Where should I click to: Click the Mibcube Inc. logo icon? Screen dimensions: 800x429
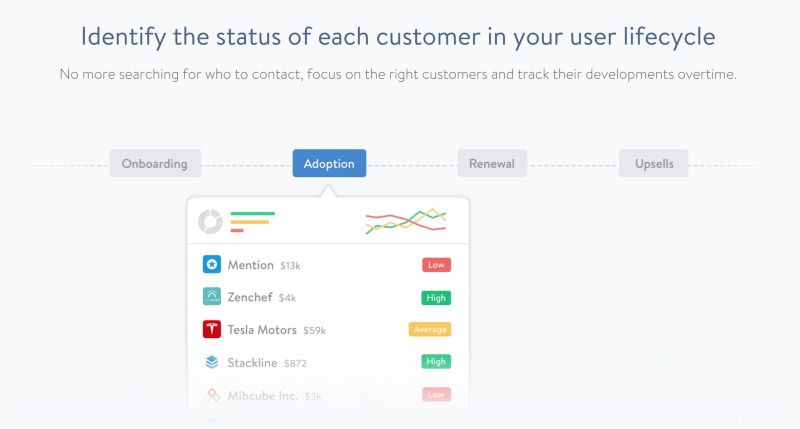point(211,395)
